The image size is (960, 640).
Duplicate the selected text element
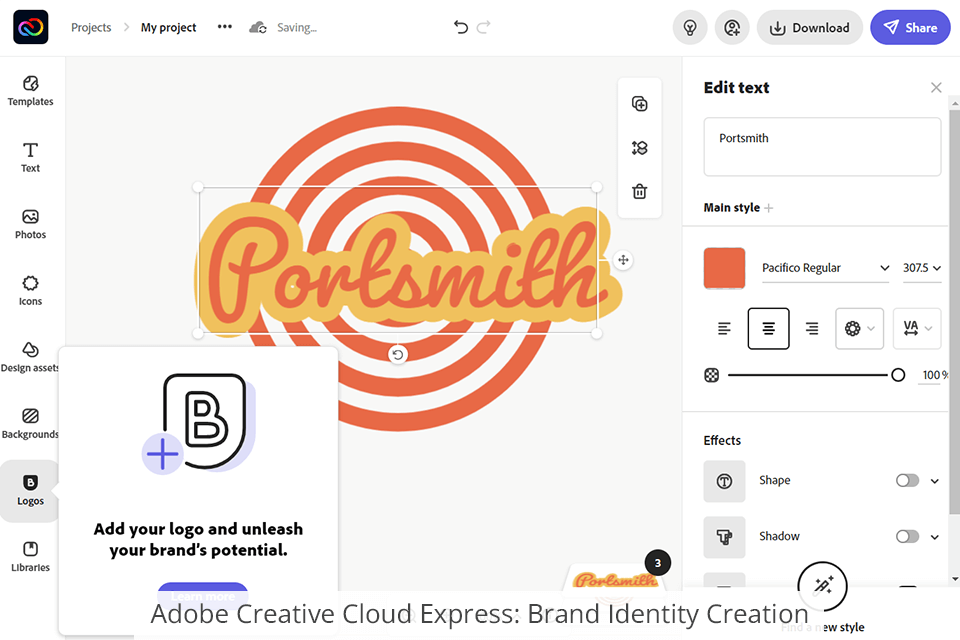coord(640,104)
